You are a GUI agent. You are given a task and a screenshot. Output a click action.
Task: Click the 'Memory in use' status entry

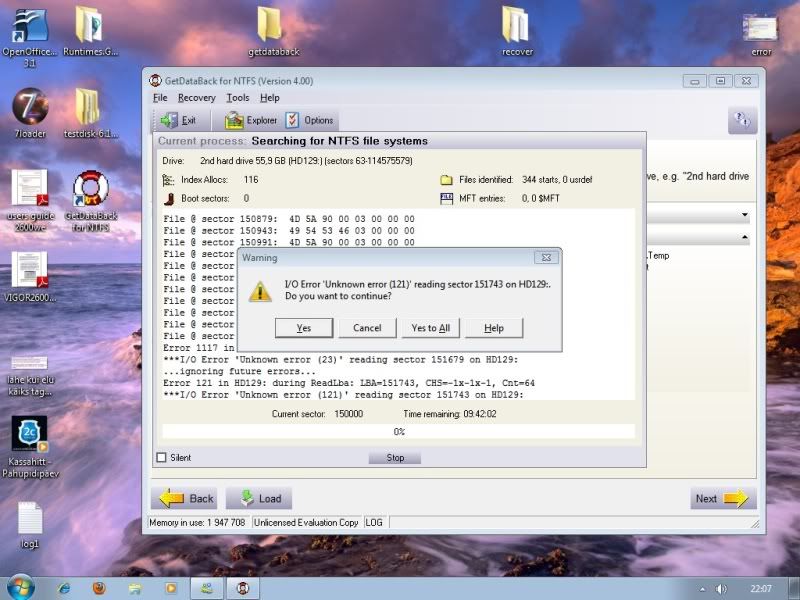click(196, 522)
